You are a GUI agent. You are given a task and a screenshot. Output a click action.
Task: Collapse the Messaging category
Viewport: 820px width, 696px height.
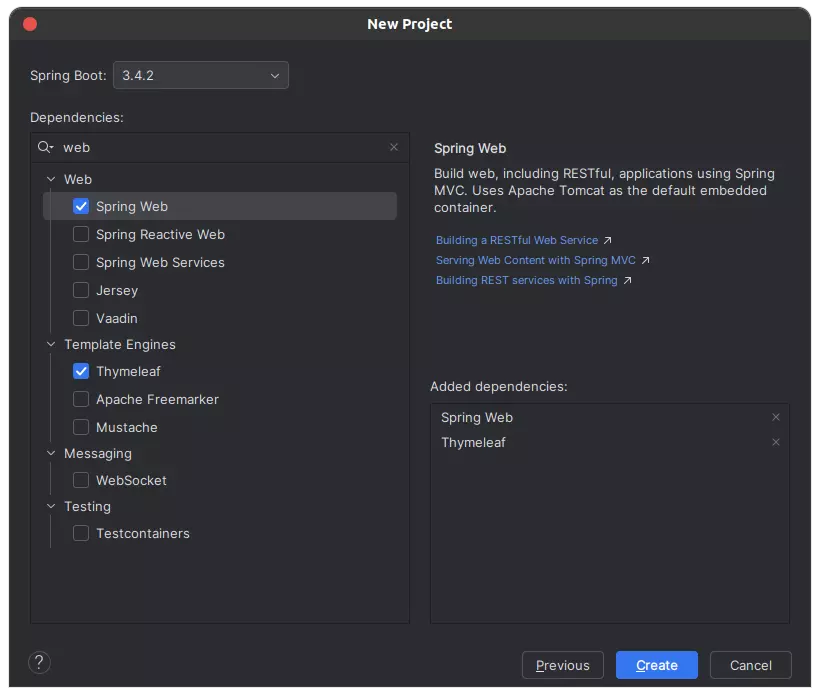point(51,453)
